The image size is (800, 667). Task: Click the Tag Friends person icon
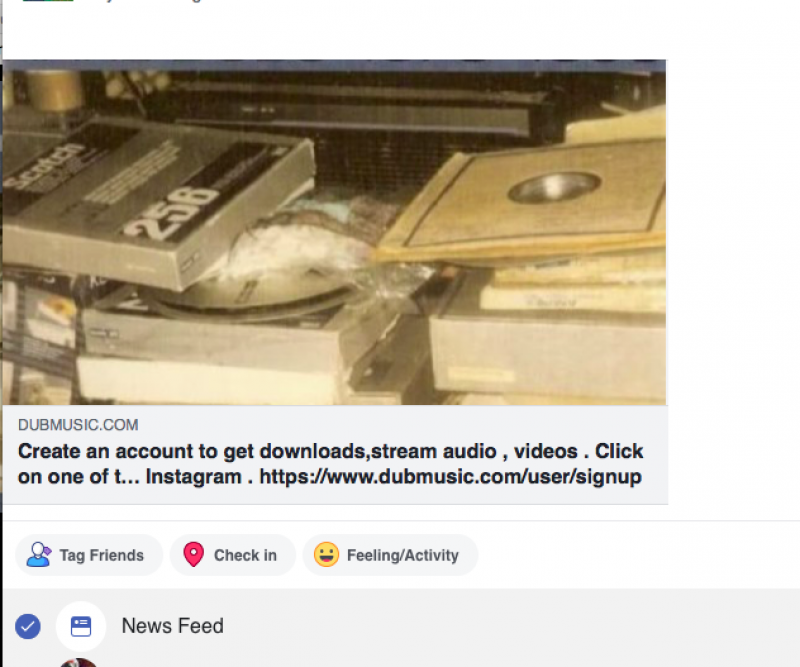click(39, 555)
